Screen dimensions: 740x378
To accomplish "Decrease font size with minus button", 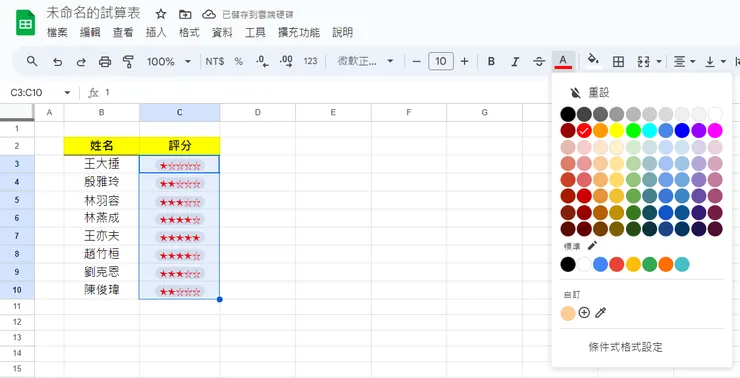I will pyautogui.click(x=416, y=61).
